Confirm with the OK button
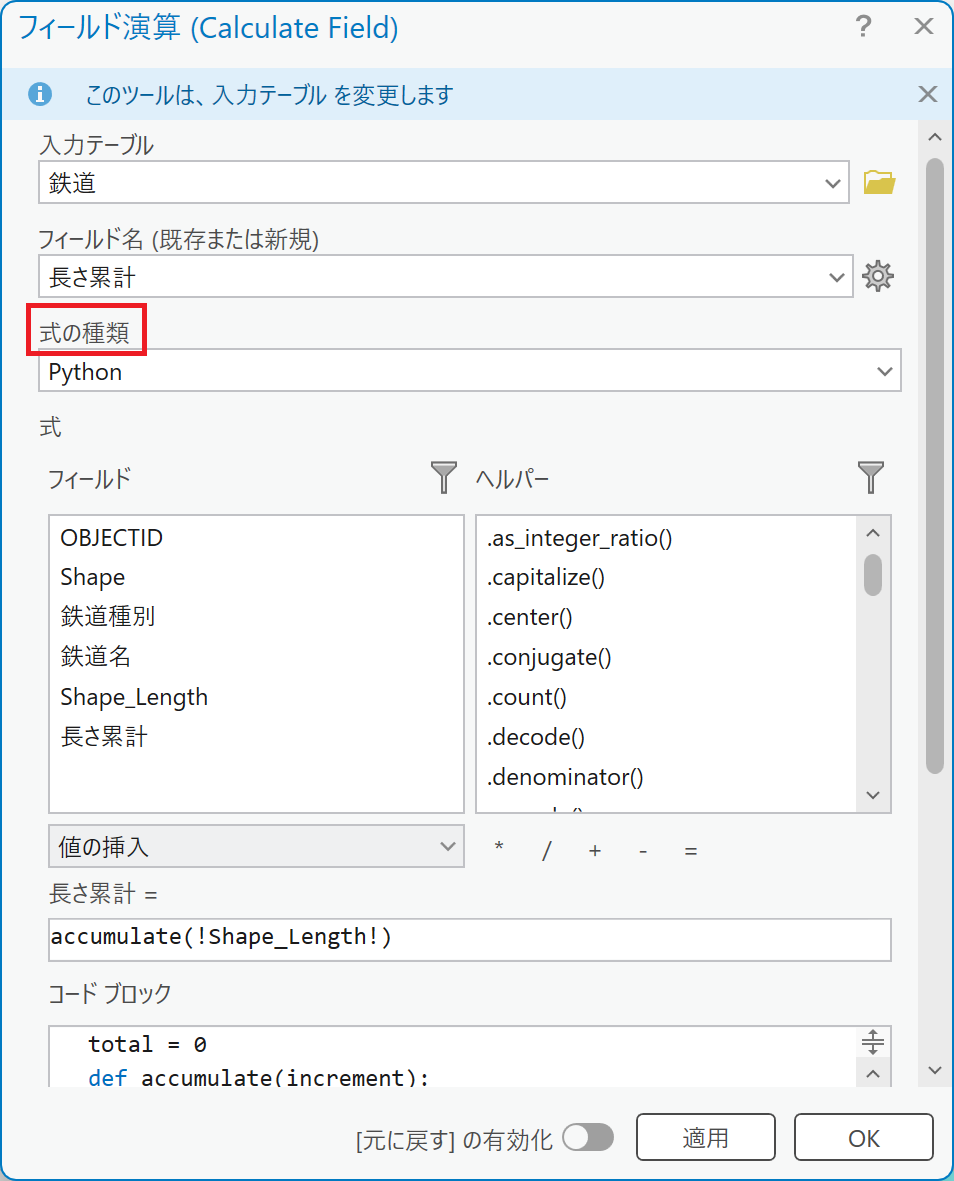954x1181 pixels. point(863,1138)
